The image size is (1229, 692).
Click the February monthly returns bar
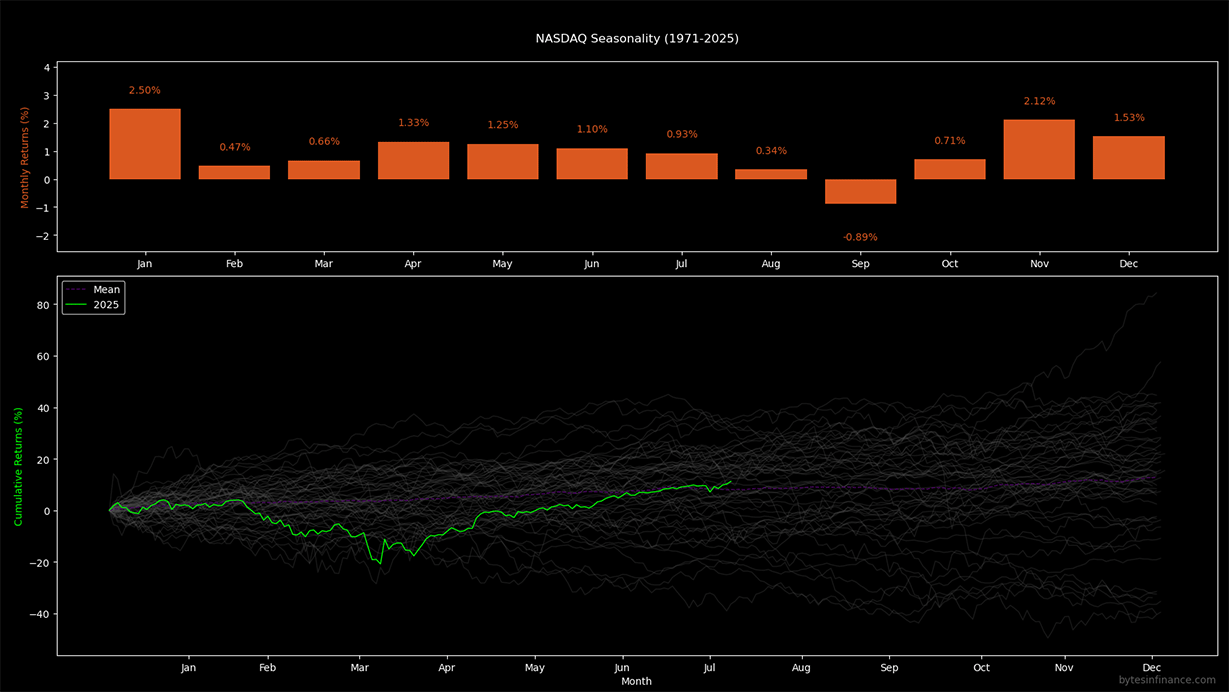(x=234, y=173)
